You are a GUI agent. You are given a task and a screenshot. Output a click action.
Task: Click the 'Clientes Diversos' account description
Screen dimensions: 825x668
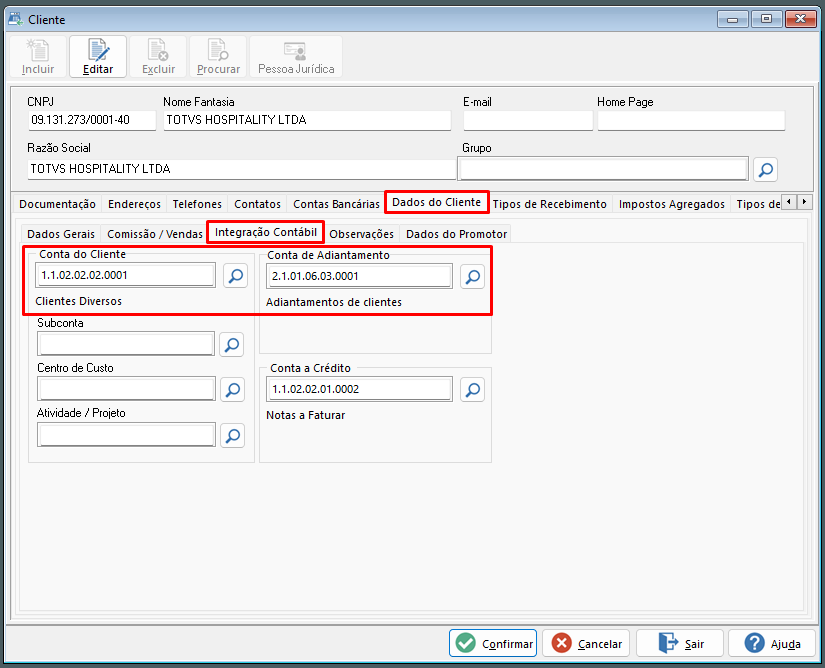pyautogui.click(x=78, y=301)
